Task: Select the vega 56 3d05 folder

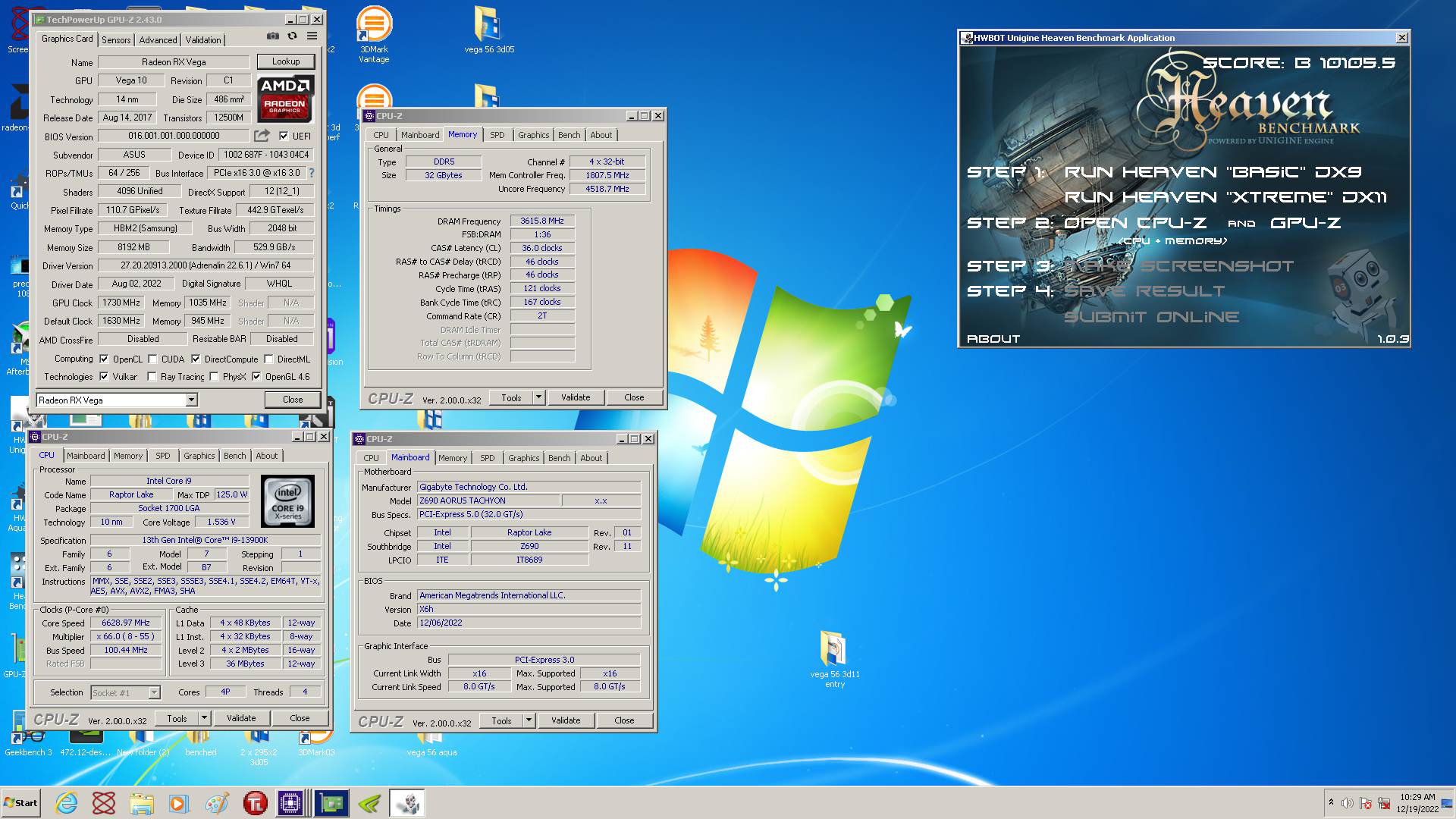Action: (x=489, y=30)
